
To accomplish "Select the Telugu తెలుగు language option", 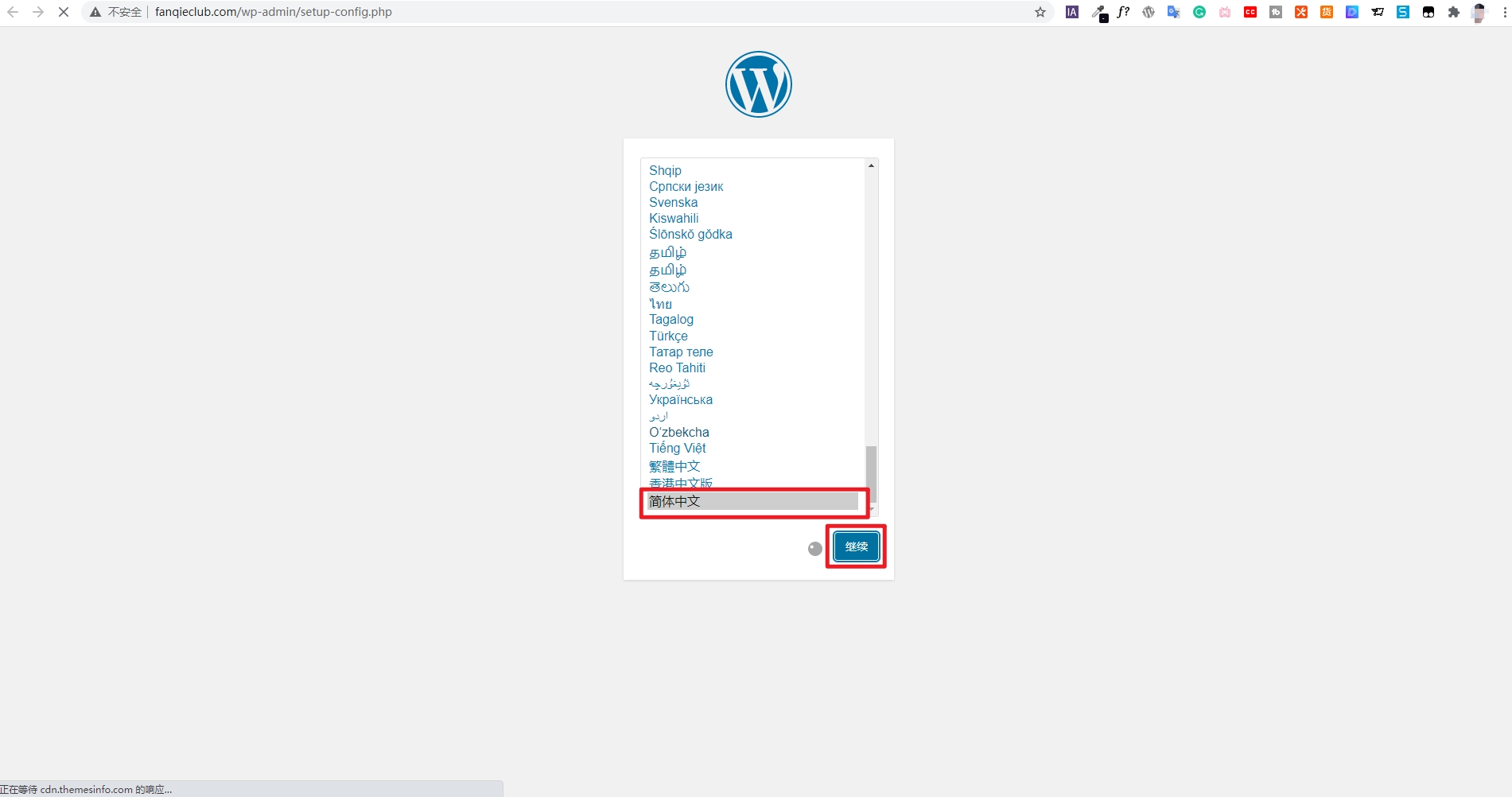I will click(669, 287).
